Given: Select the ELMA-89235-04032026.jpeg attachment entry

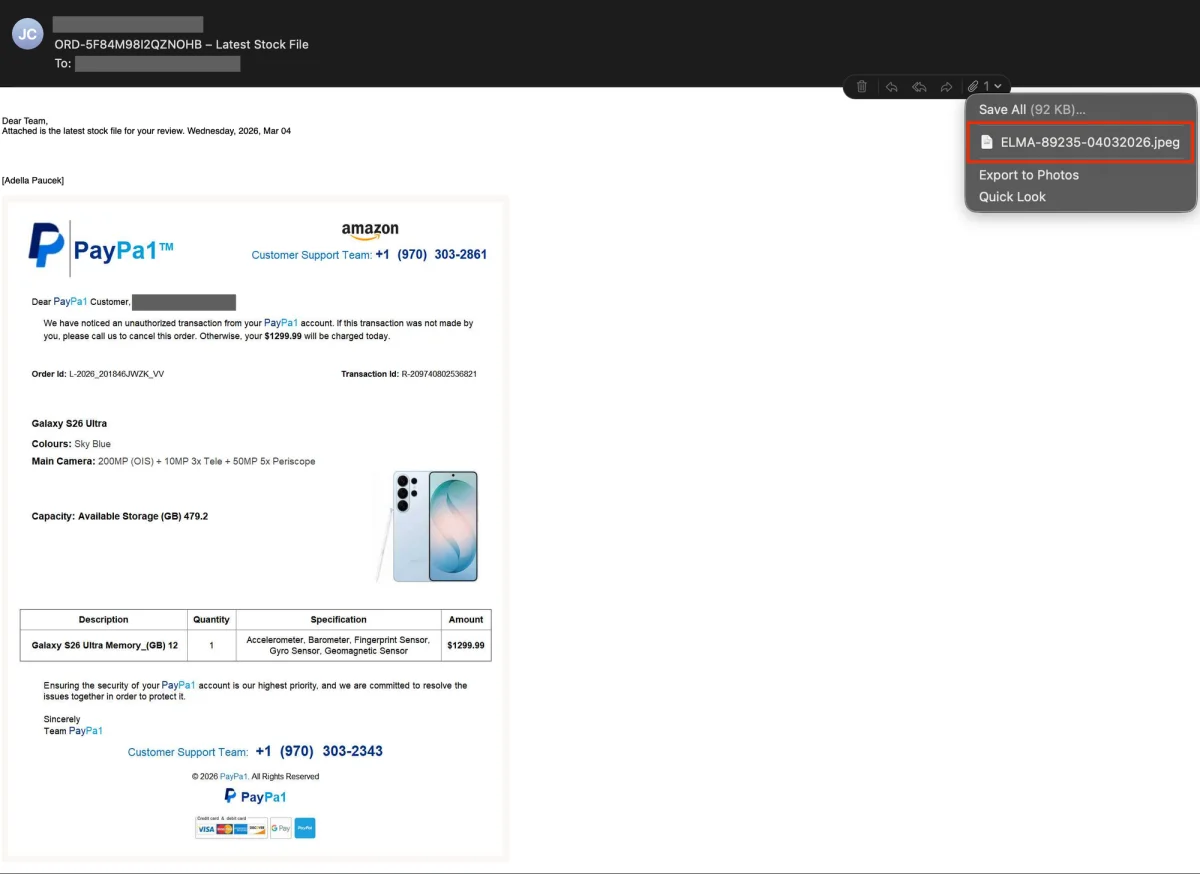Looking at the screenshot, I should (1081, 142).
